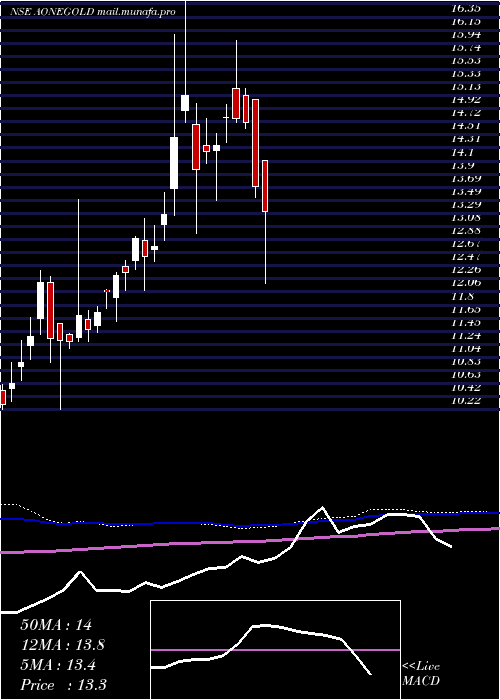Viewport: 500px width, 700px height.
Task: Select the 12MA : 13.8 readout
Action: coord(62,645)
